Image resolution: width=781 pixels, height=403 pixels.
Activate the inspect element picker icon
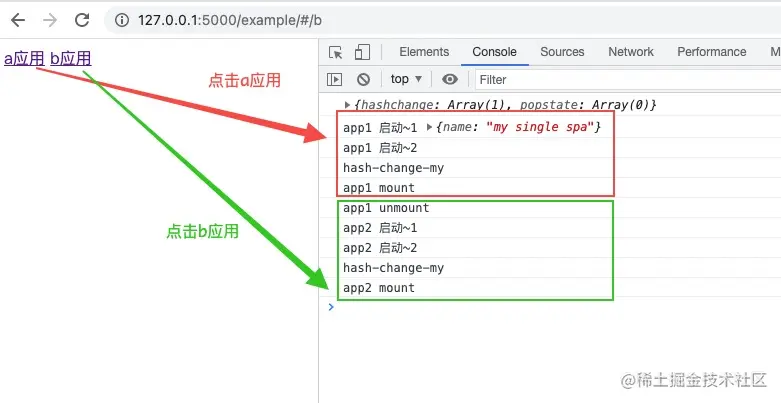pyautogui.click(x=336, y=52)
